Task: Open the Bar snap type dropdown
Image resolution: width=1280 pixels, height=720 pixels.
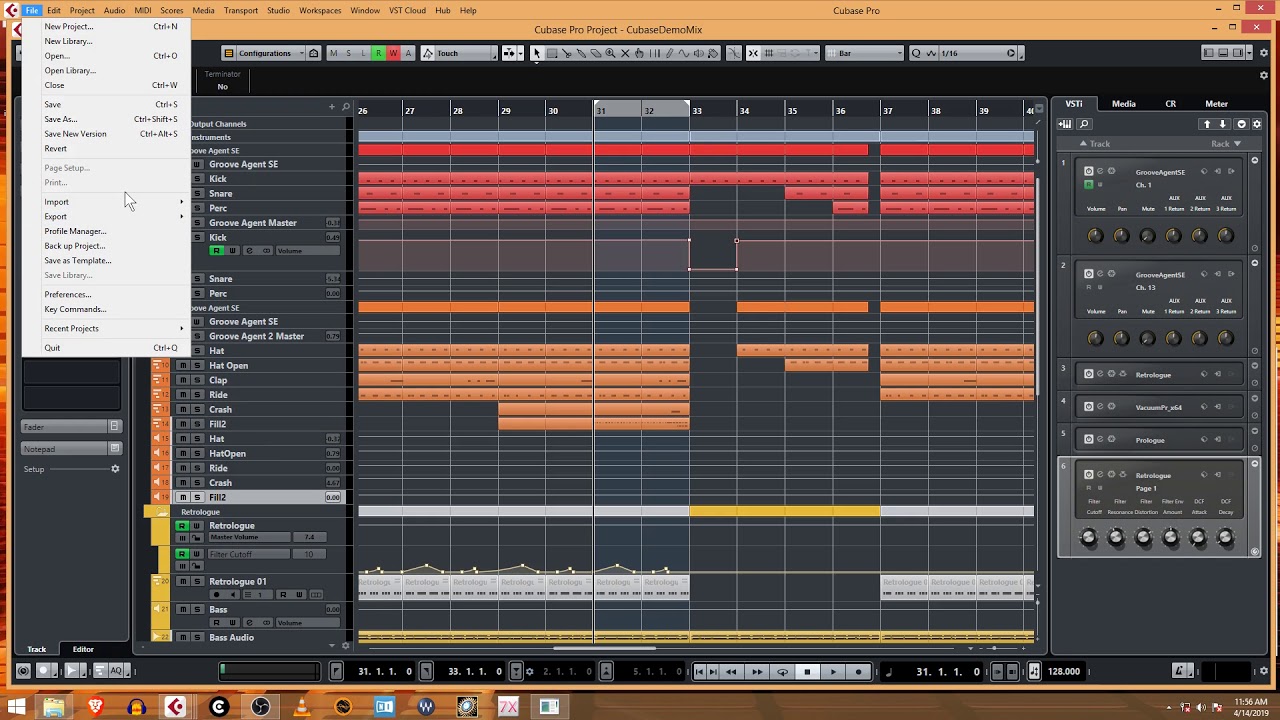Action: [x=865, y=53]
